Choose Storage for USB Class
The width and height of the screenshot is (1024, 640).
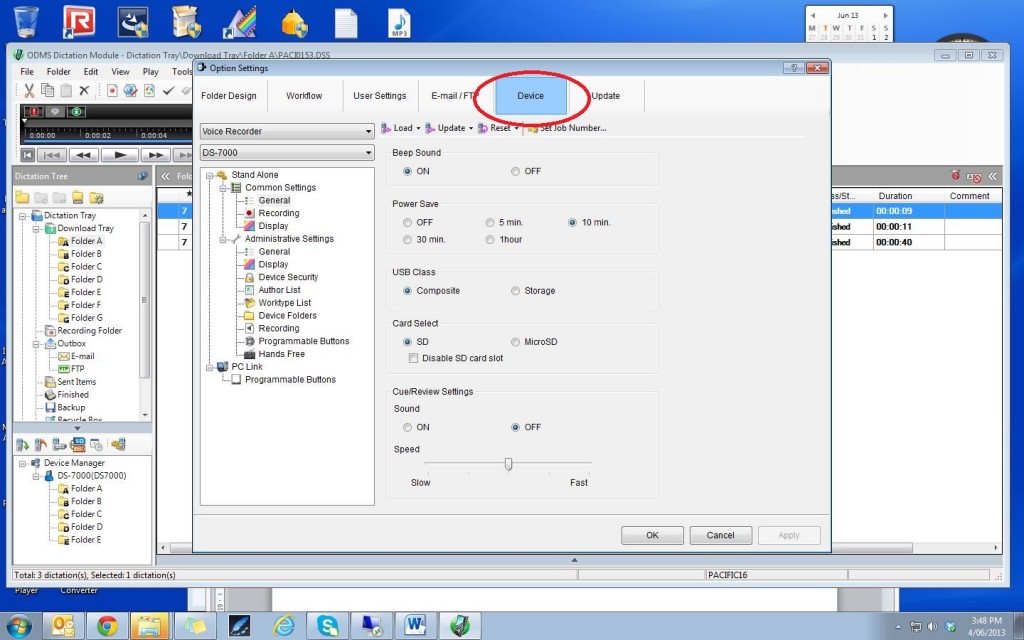[x=515, y=291]
